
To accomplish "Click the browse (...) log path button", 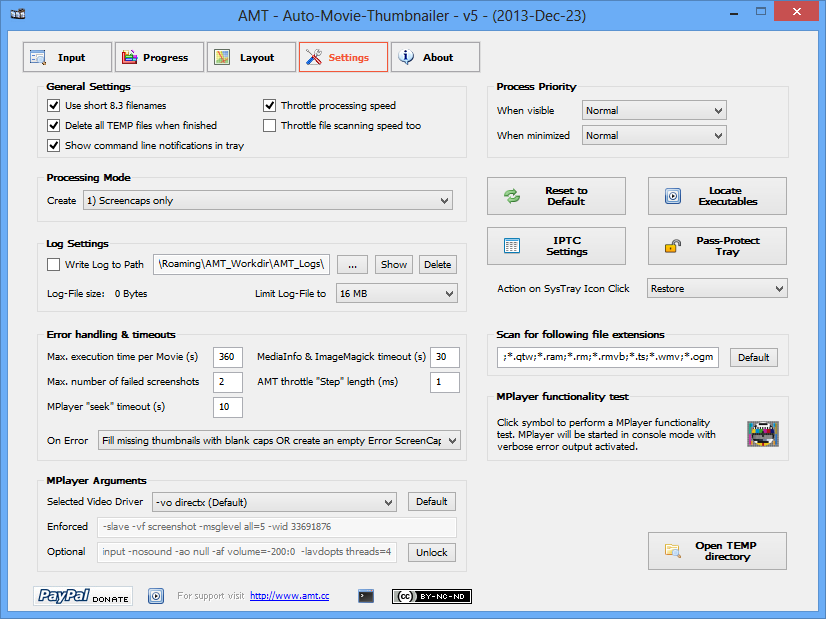I will [352, 264].
